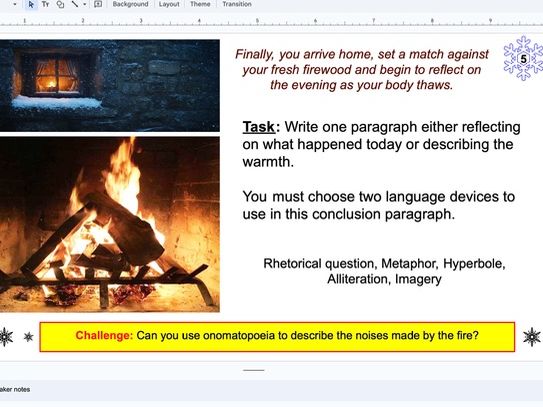This screenshot has width=543, height=407.
Task: Click the horizontal ruler above the slide
Action: pyautogui.click(x=272, y=21)
